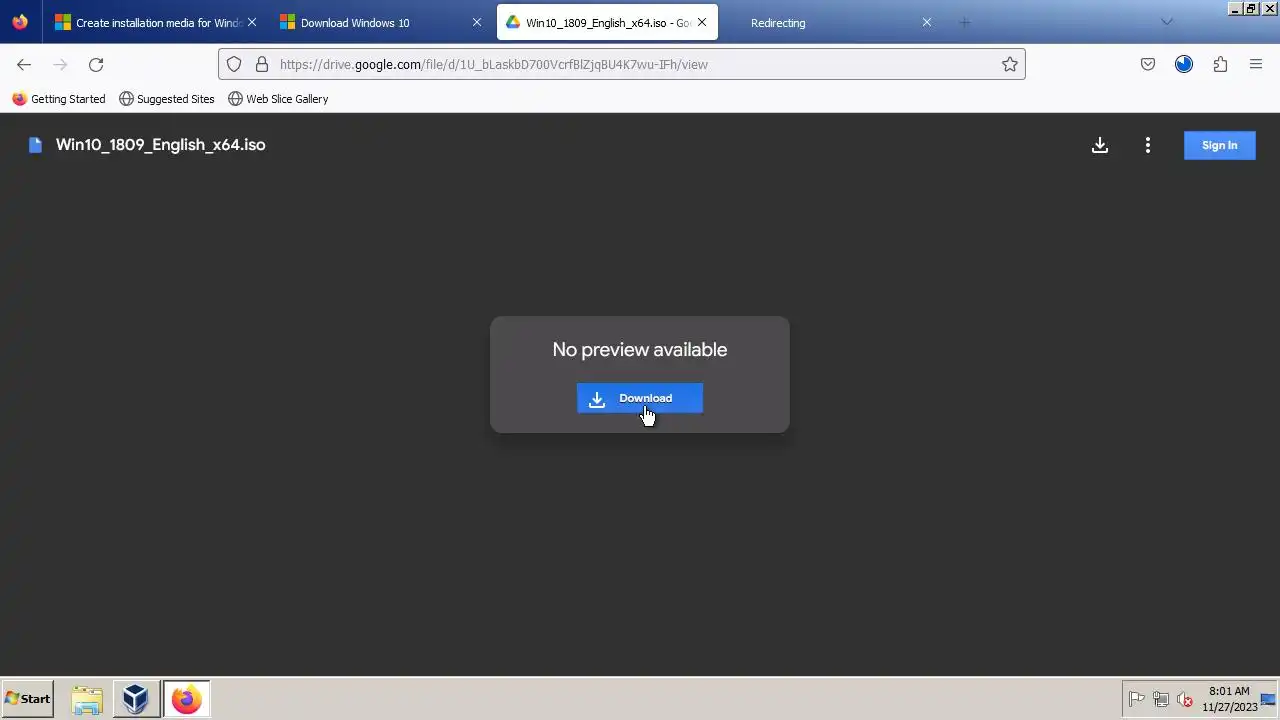1280x720 pixels.
Task: Open VirtualBox from the taskbar
Action: pyautogui.click(x=136, y=699)
